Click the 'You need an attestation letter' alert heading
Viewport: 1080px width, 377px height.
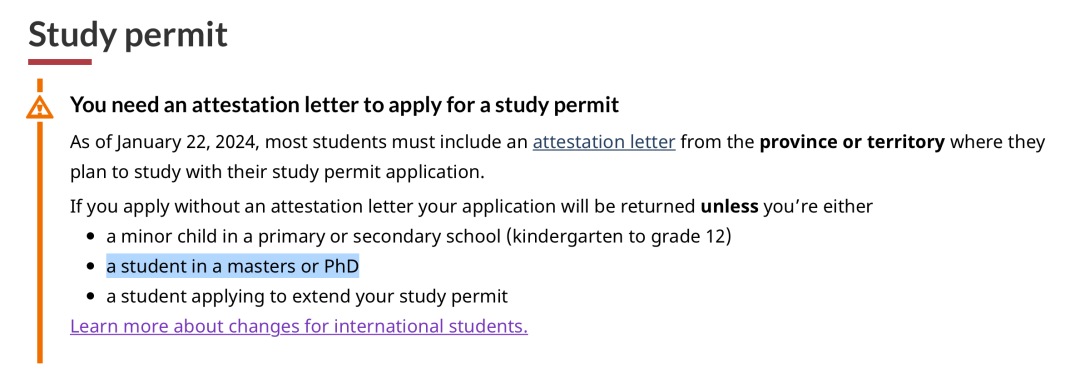(345, 105)
